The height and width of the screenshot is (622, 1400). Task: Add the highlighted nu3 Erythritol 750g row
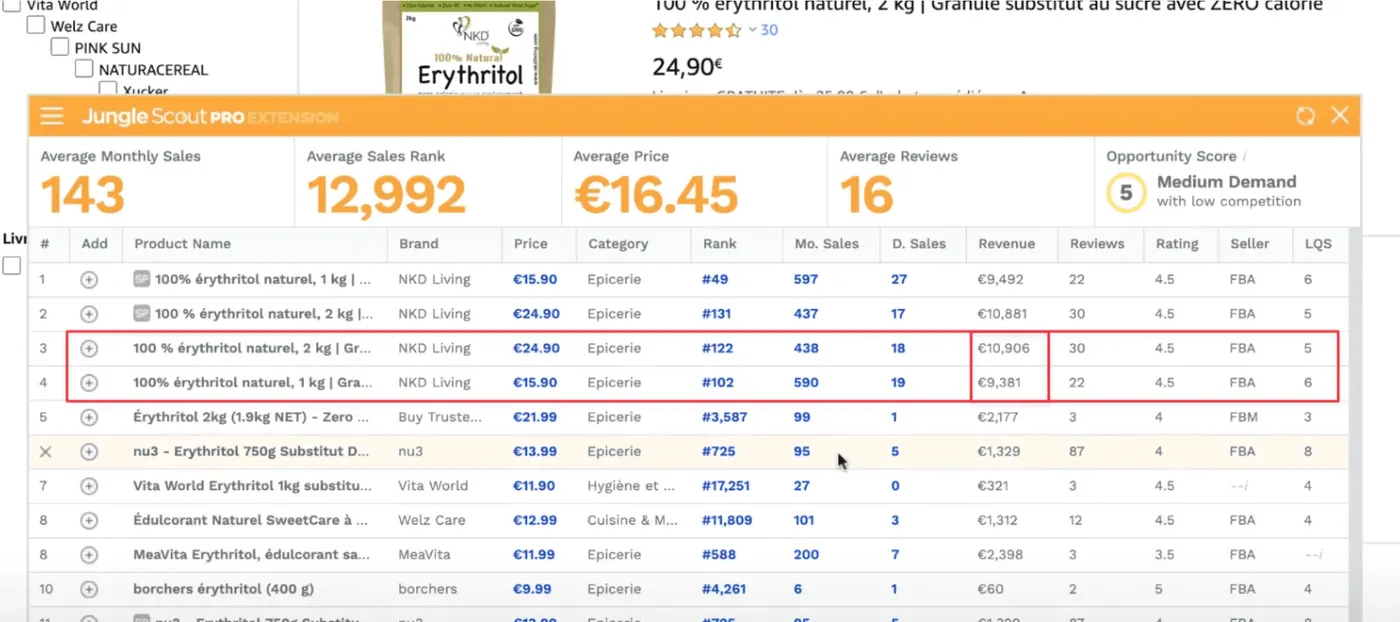(89, 452)
